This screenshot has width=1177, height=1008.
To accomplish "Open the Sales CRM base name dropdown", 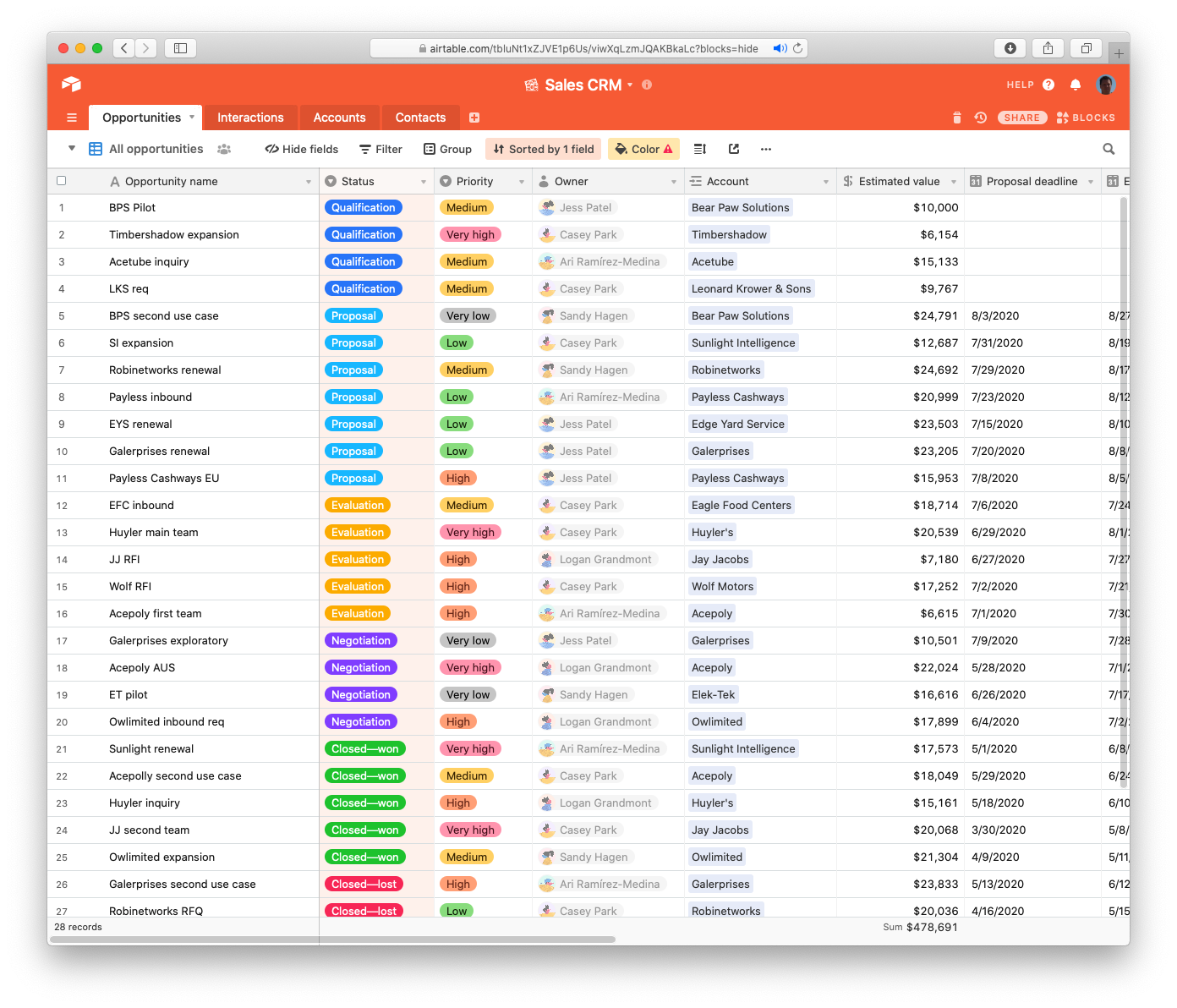I will click(630, 85).
